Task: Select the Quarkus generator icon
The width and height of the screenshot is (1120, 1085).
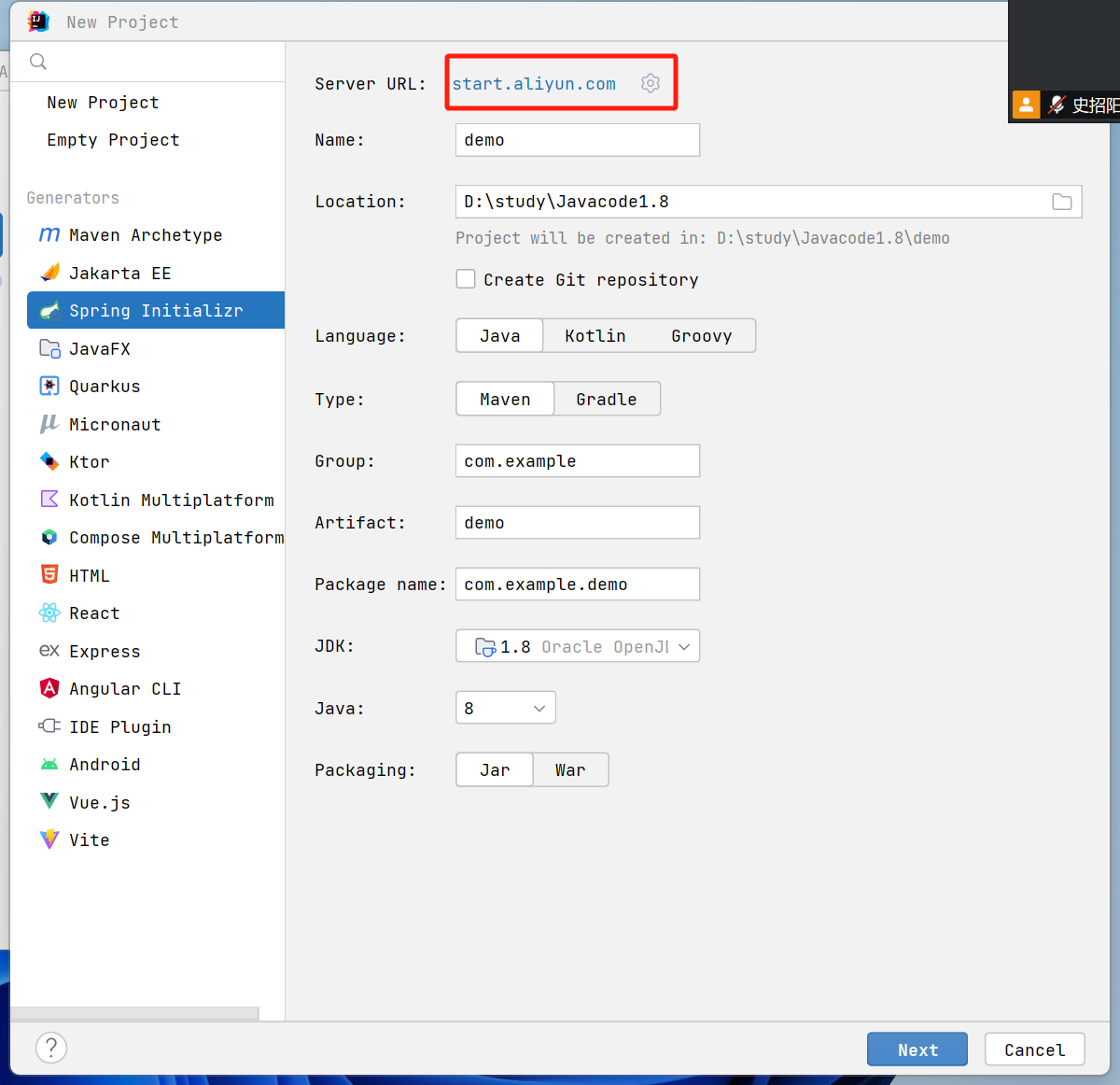Action: 49,386
